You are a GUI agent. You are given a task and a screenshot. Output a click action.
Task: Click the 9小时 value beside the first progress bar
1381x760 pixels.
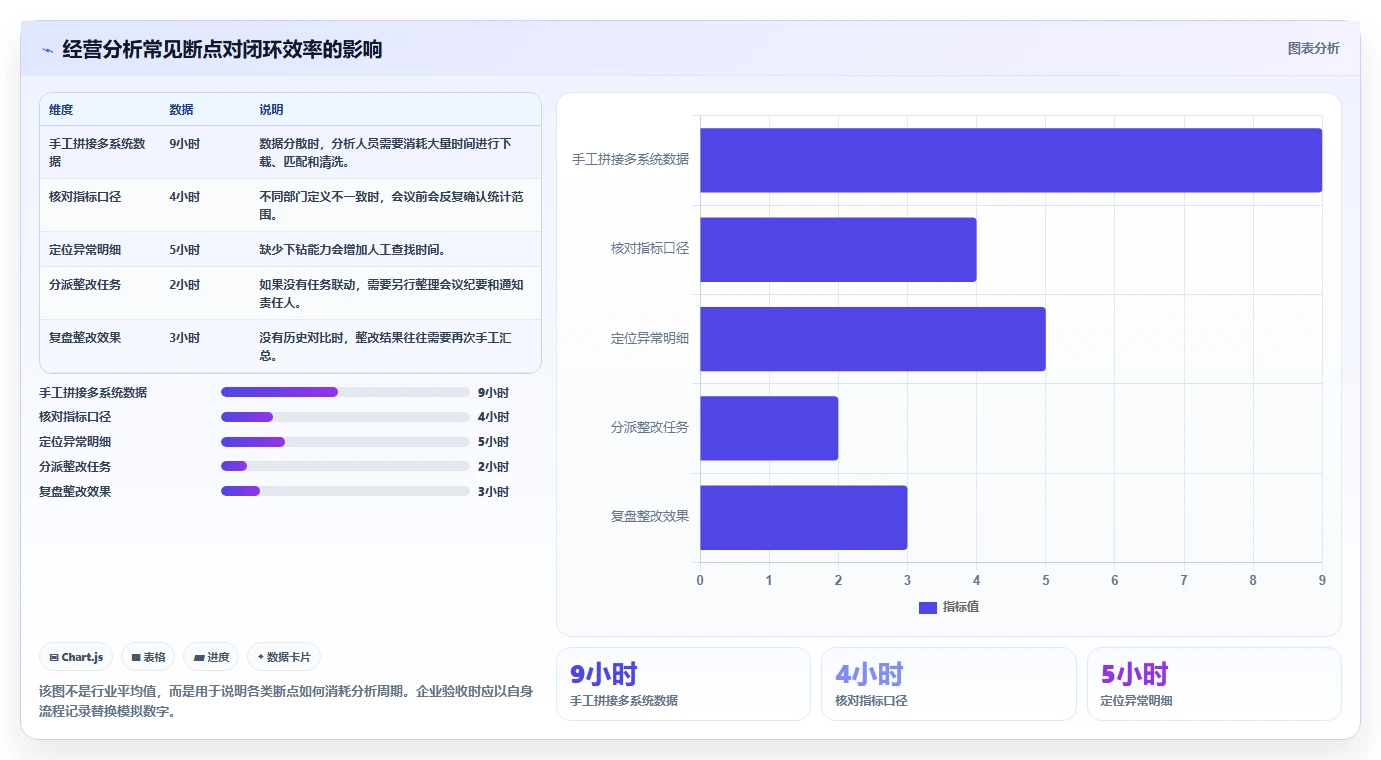pyautogui.click(x=493, y=393)
